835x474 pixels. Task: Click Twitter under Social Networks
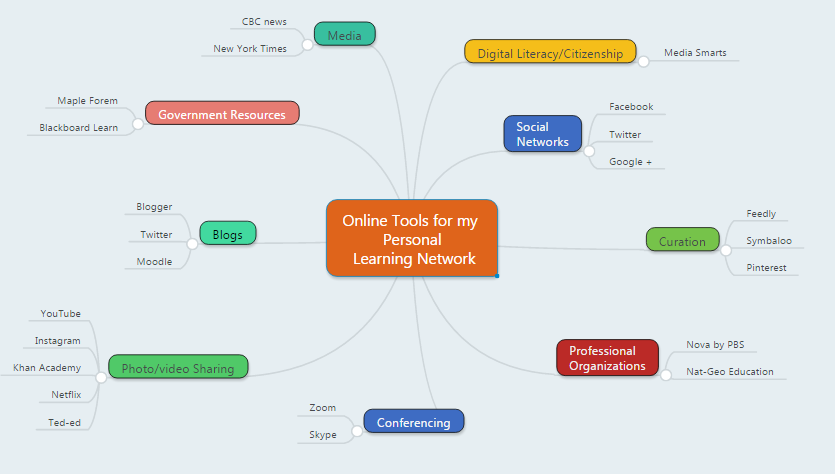tap(625, 135)
